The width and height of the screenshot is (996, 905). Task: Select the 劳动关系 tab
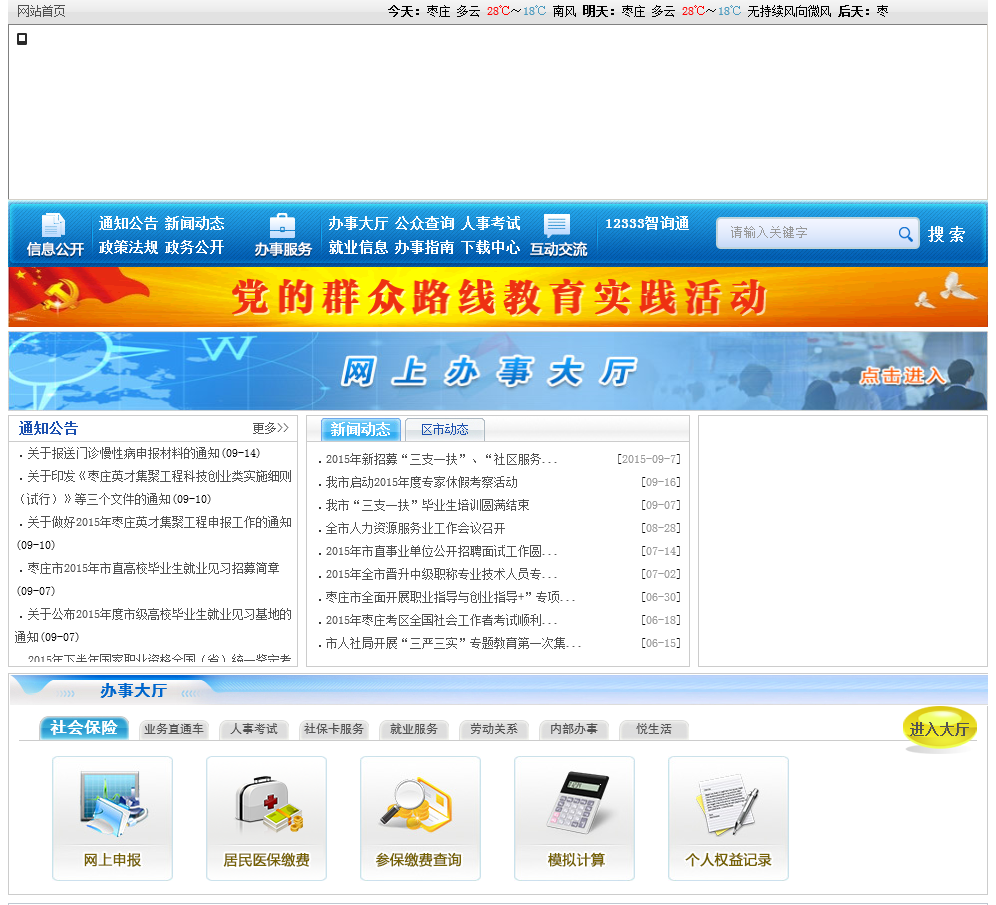(x=494, y=729)
